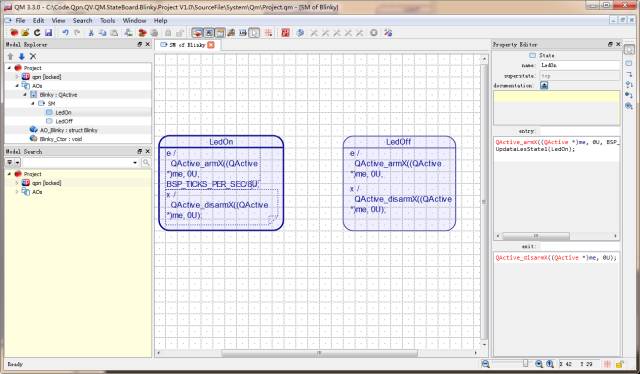Open the Search menu
Image resolution: width=640 pixels, height=374 pixels.
[82, 20]
